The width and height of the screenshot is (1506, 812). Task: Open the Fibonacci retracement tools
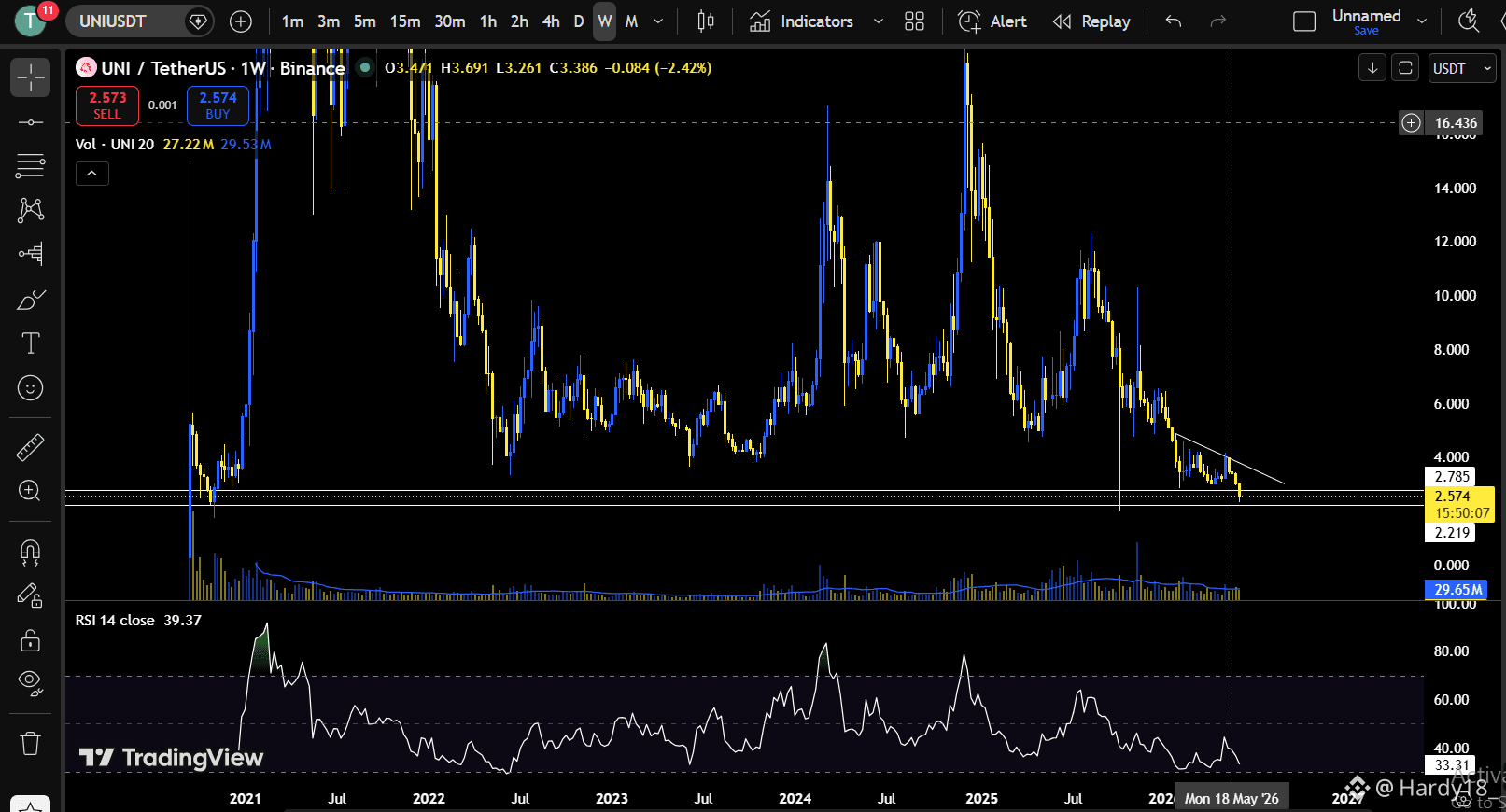[30, 166]
